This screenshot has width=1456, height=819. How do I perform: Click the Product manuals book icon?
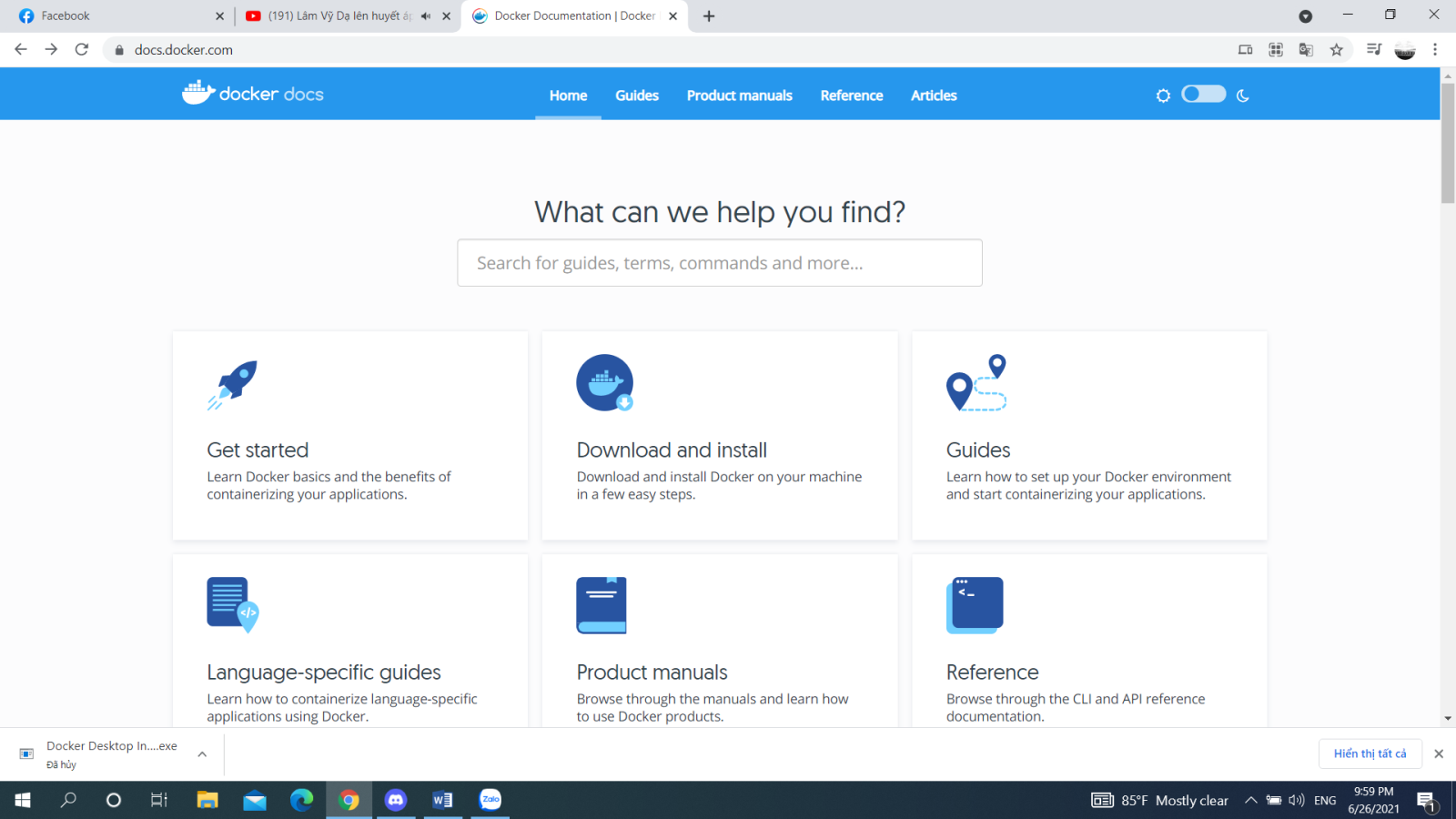click(x=602, y=605)
